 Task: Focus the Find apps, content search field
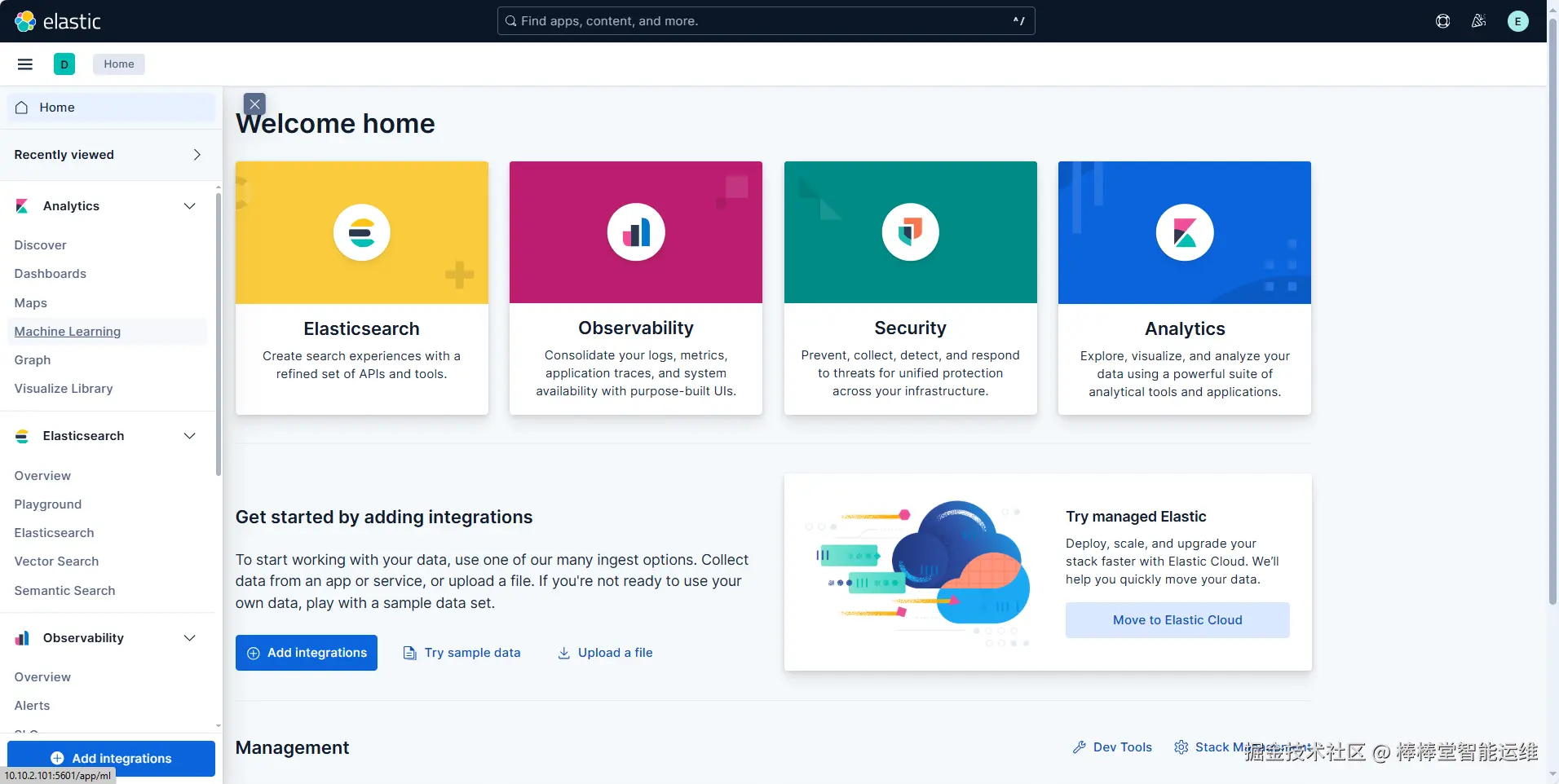(766, 21)
